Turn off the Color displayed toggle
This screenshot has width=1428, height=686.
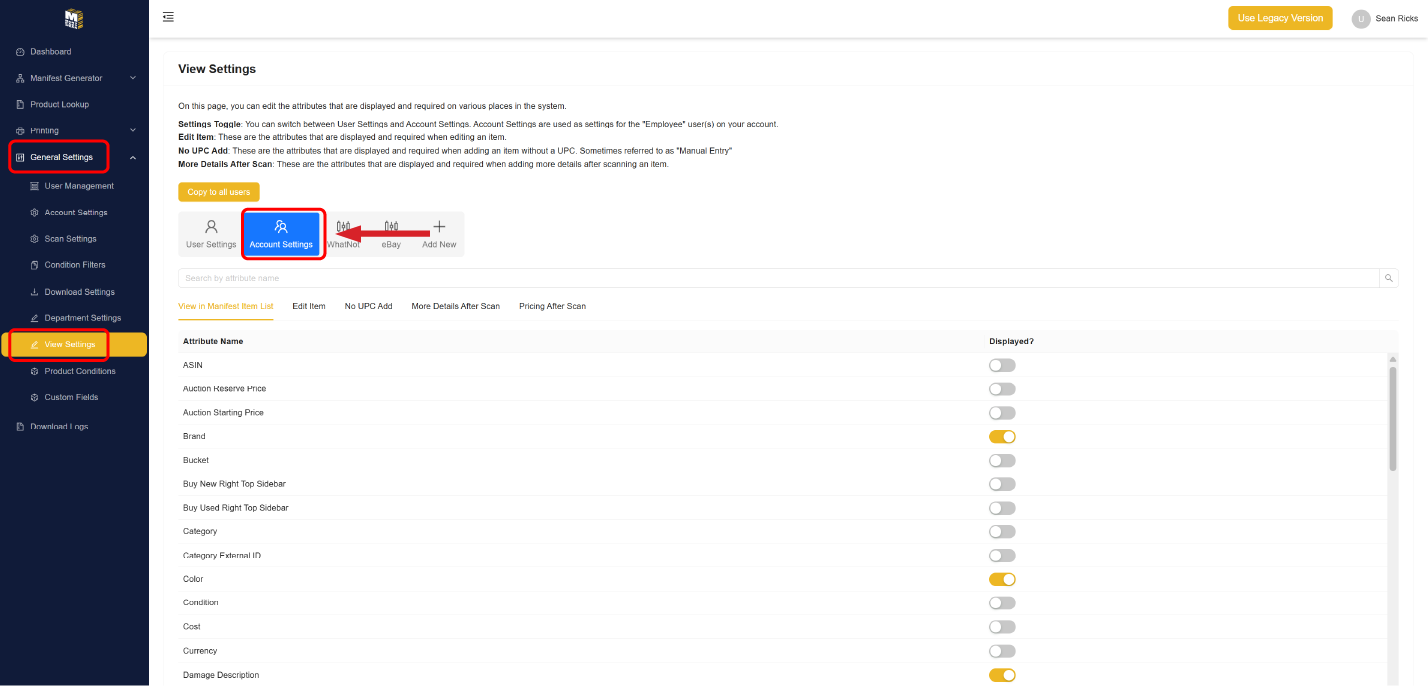pos(1002,579)
